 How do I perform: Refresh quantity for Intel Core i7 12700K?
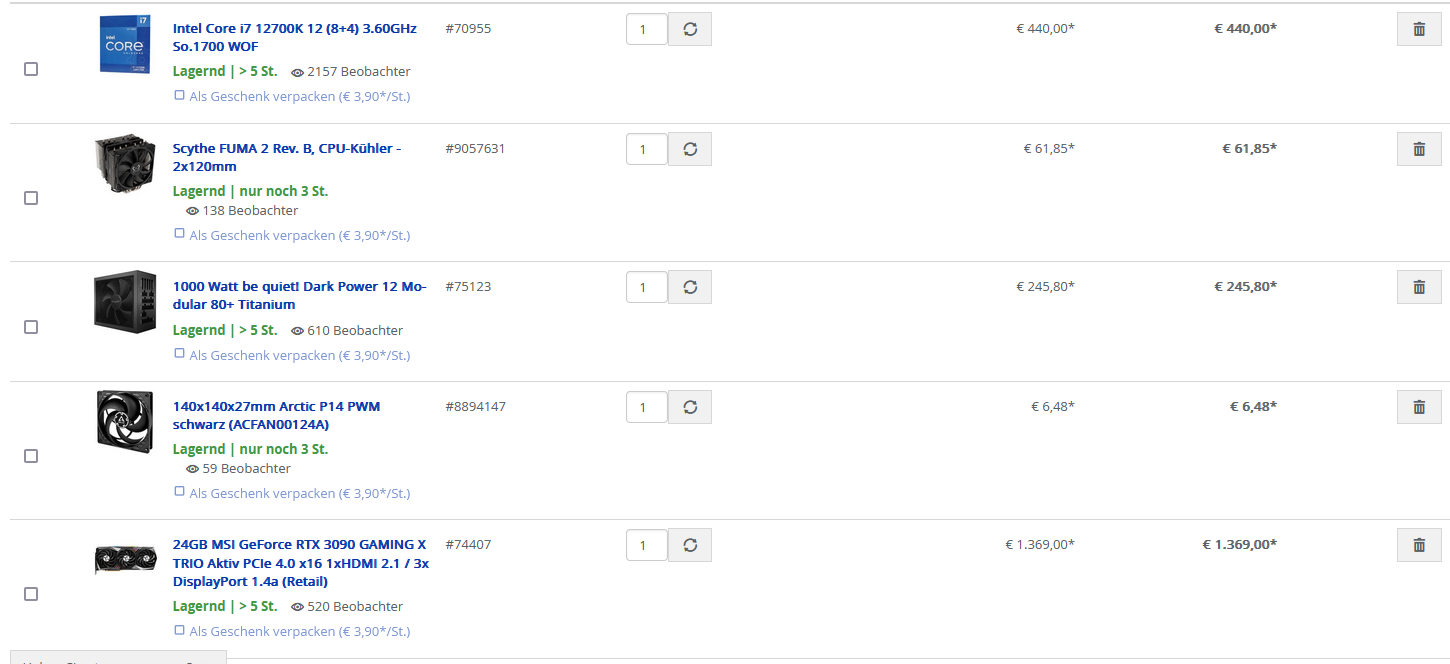[x=690, y=29]
